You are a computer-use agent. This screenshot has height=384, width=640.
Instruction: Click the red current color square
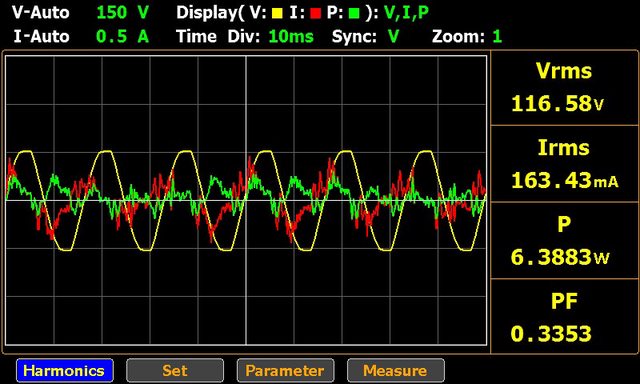(315, 13)
